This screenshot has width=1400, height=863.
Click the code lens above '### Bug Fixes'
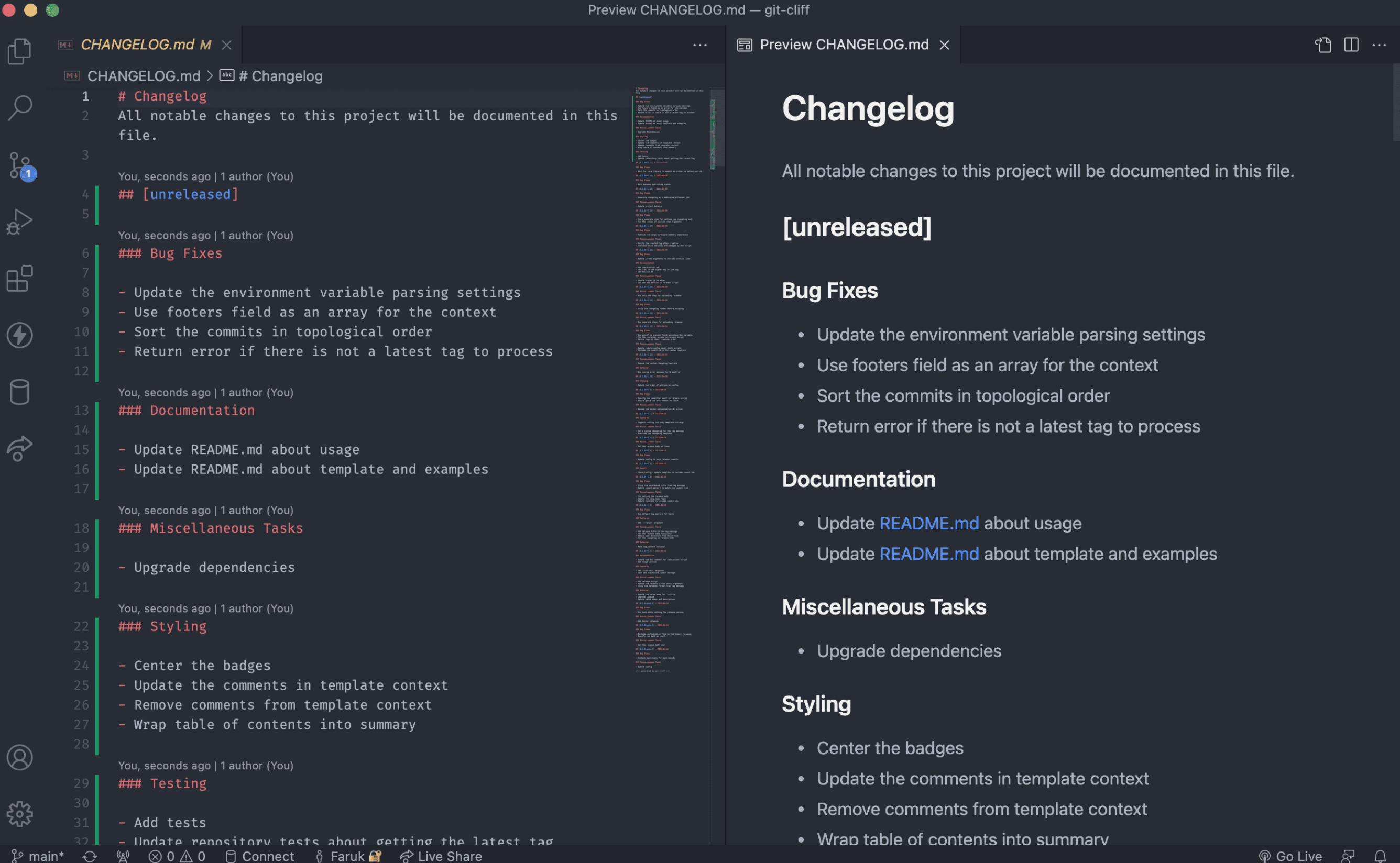(x=205, y=235)
